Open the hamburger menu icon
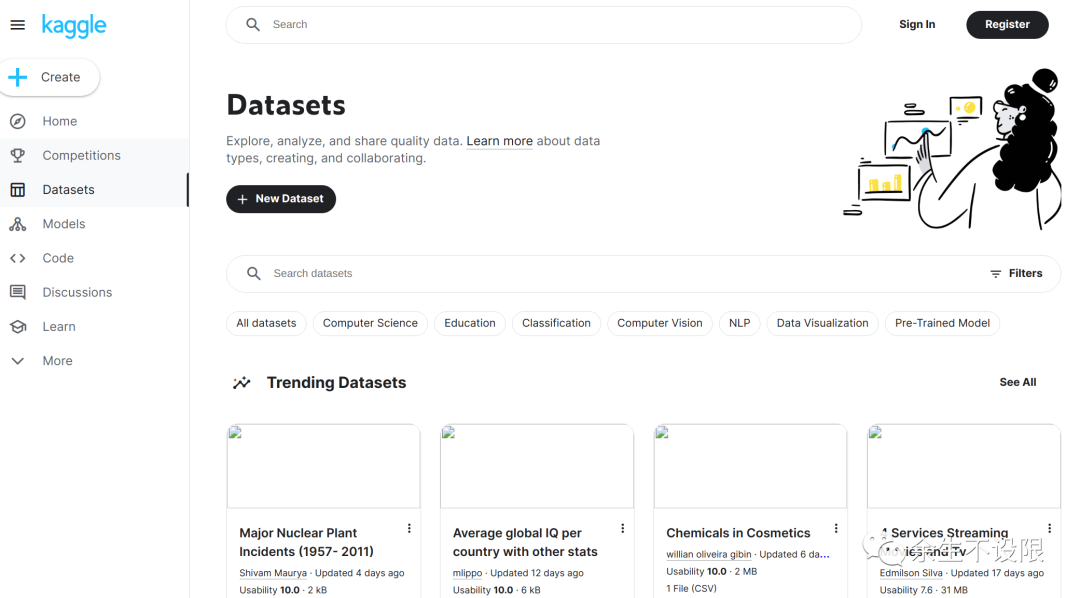The height and width of the screenshot is (598, 1080). coord(18,25)
